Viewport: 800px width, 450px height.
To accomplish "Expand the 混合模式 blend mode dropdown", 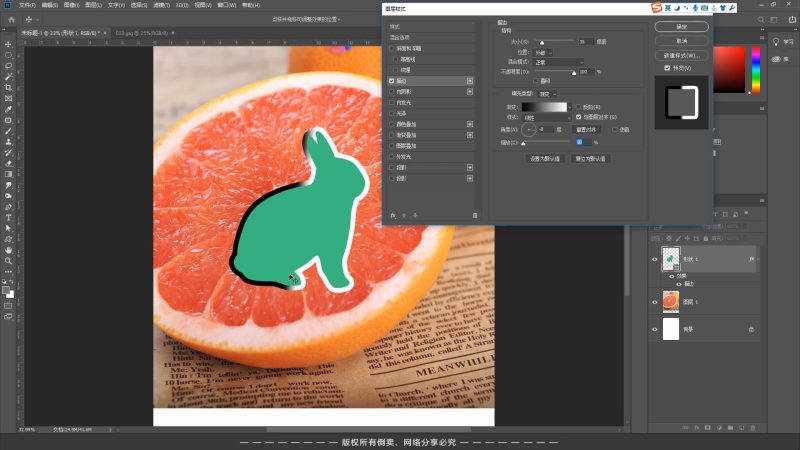I will 560,62.
